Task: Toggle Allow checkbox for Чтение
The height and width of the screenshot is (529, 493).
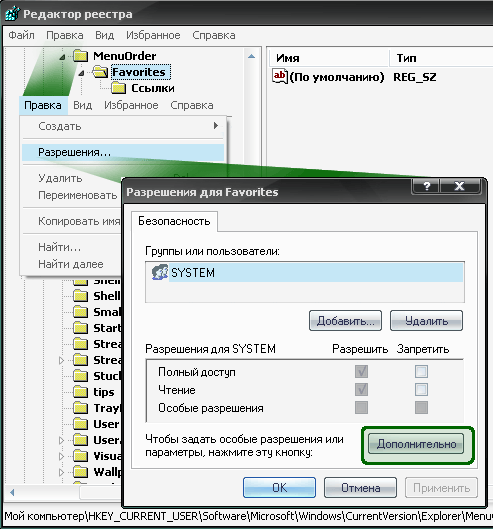Action: pyautogui.click(x=361, y=390)
